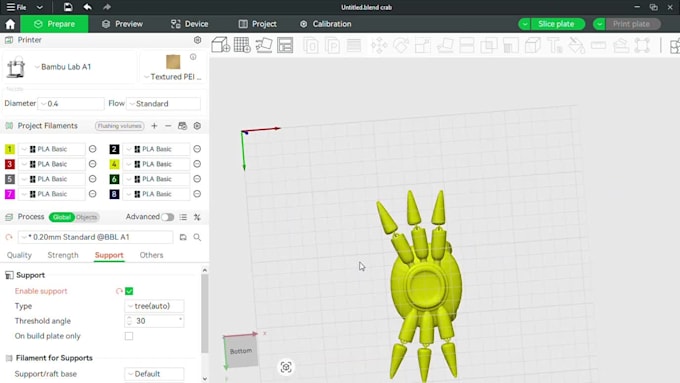Select the Lay on face tool

coord(445,45)
